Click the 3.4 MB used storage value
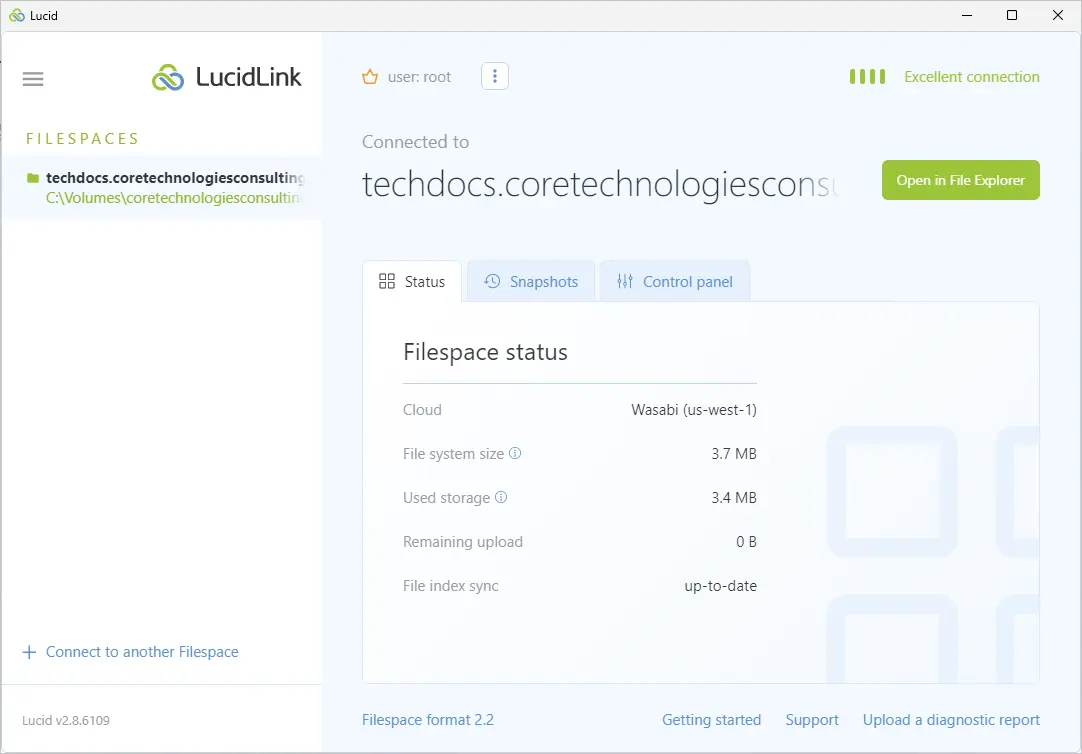Image resolution: width=1082 pixels, height=754 pixels. click(734, 498)
